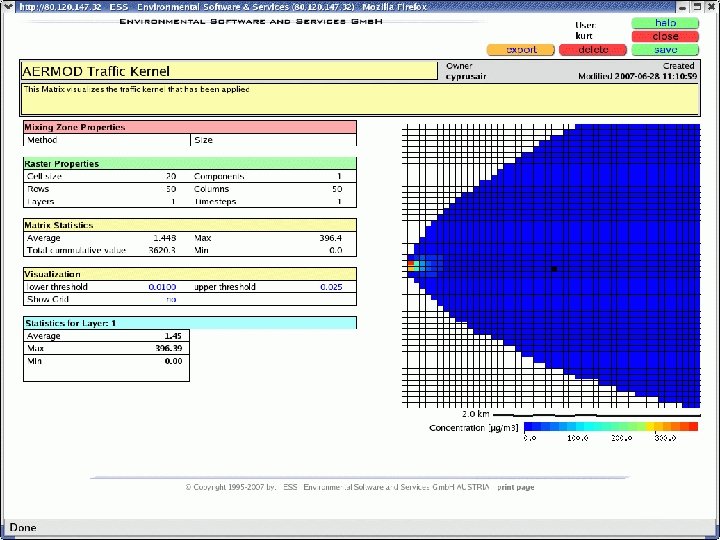This screenshot has height=540, width=720.
Task: Click the Rows label
Action: 38,189
